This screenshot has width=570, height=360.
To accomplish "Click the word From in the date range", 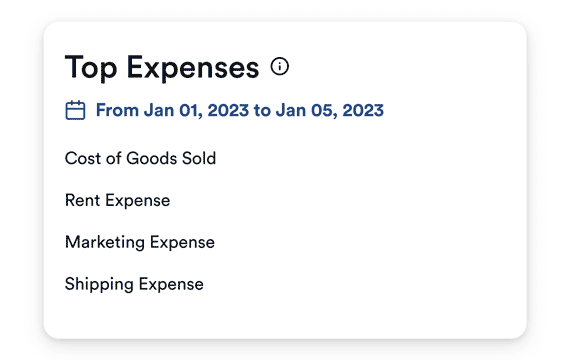I will click(117, 110).
